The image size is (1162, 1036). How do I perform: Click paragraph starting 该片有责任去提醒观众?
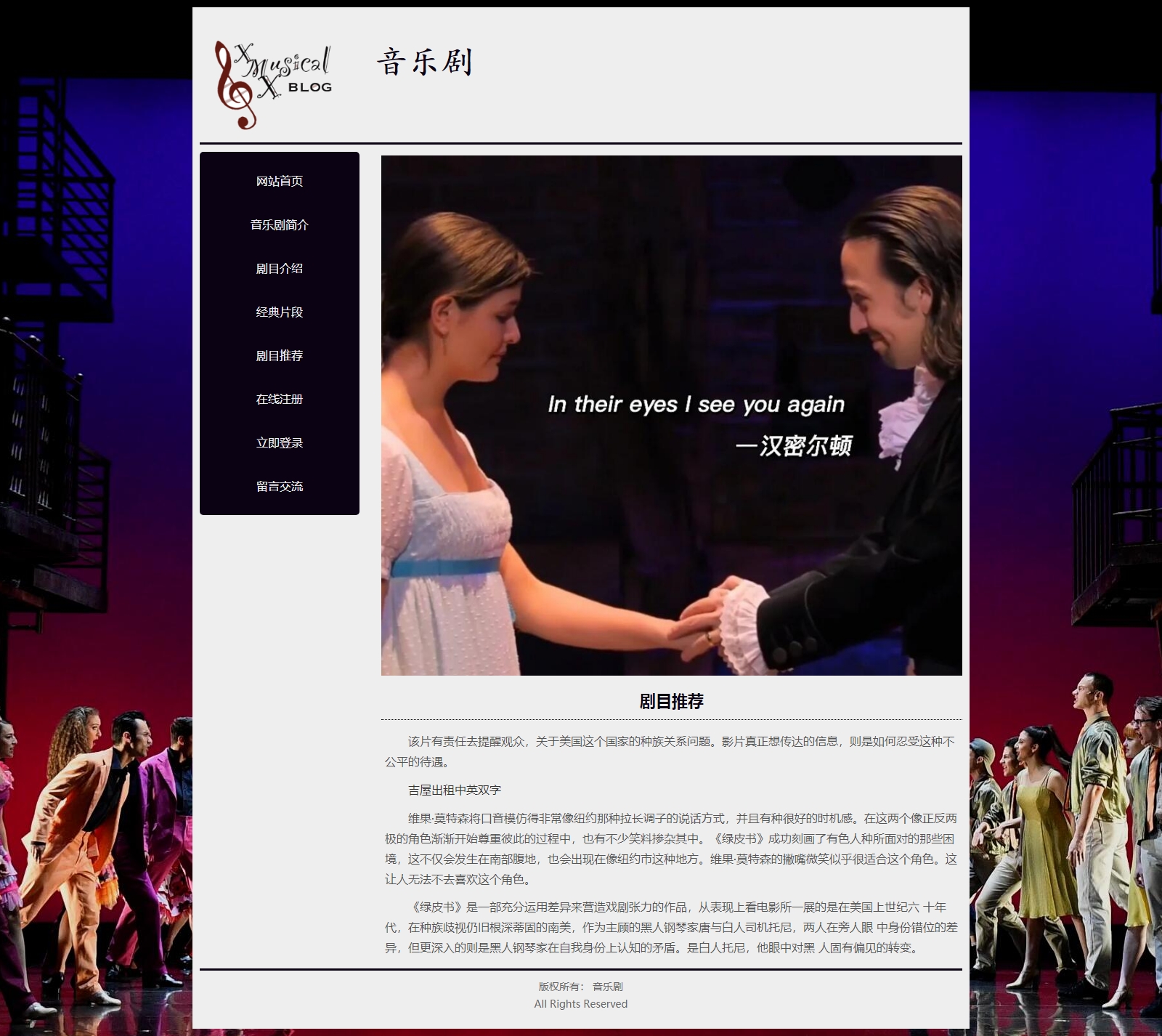click(x=670, y=751)
